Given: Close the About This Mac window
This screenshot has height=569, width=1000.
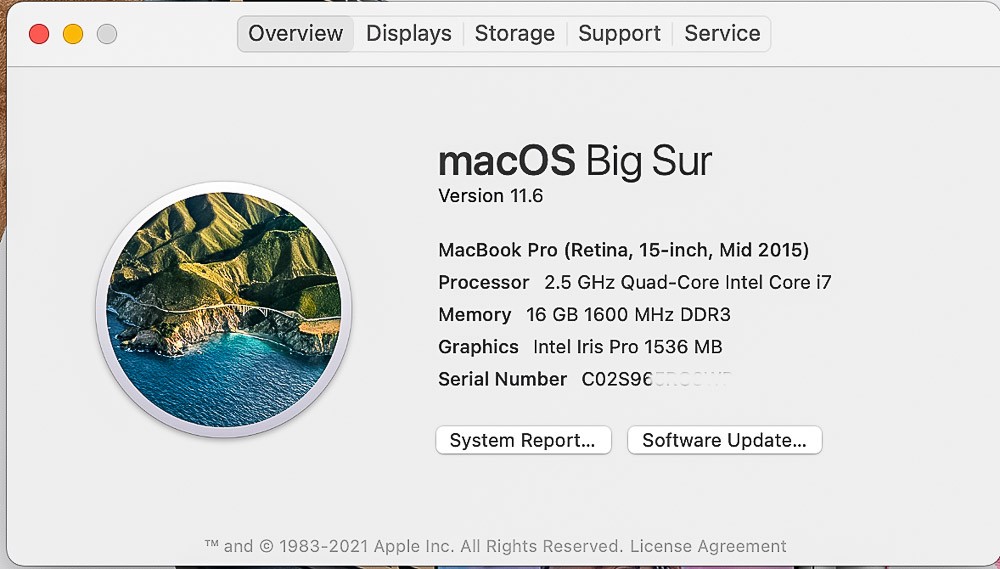Looking at the screenshot, I should tap(39, 34).
